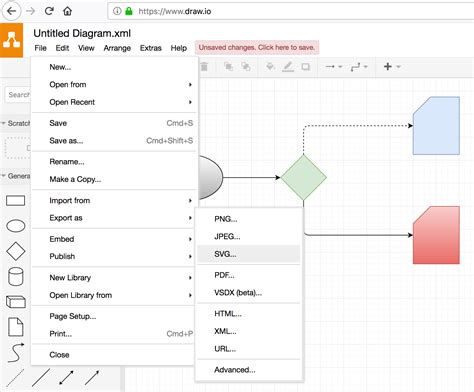The image size is (474, 392).
Task: Toggle the shadow toolbar icon
Action: [x=305, y=67]
